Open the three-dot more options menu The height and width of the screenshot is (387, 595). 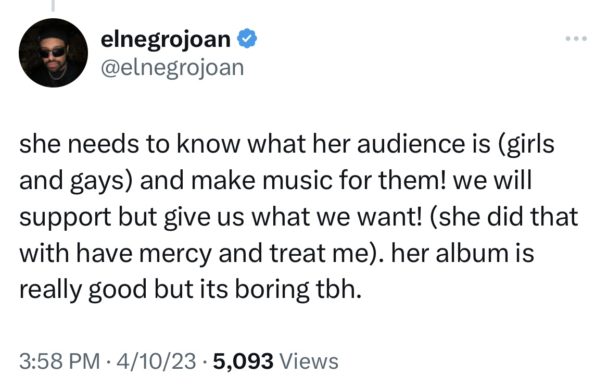576,38
